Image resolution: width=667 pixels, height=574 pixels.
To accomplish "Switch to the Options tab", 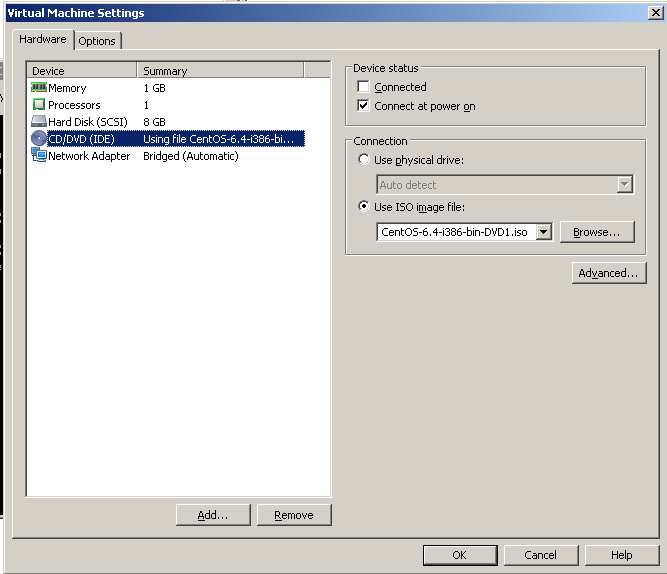I will [x=97, y=41].
